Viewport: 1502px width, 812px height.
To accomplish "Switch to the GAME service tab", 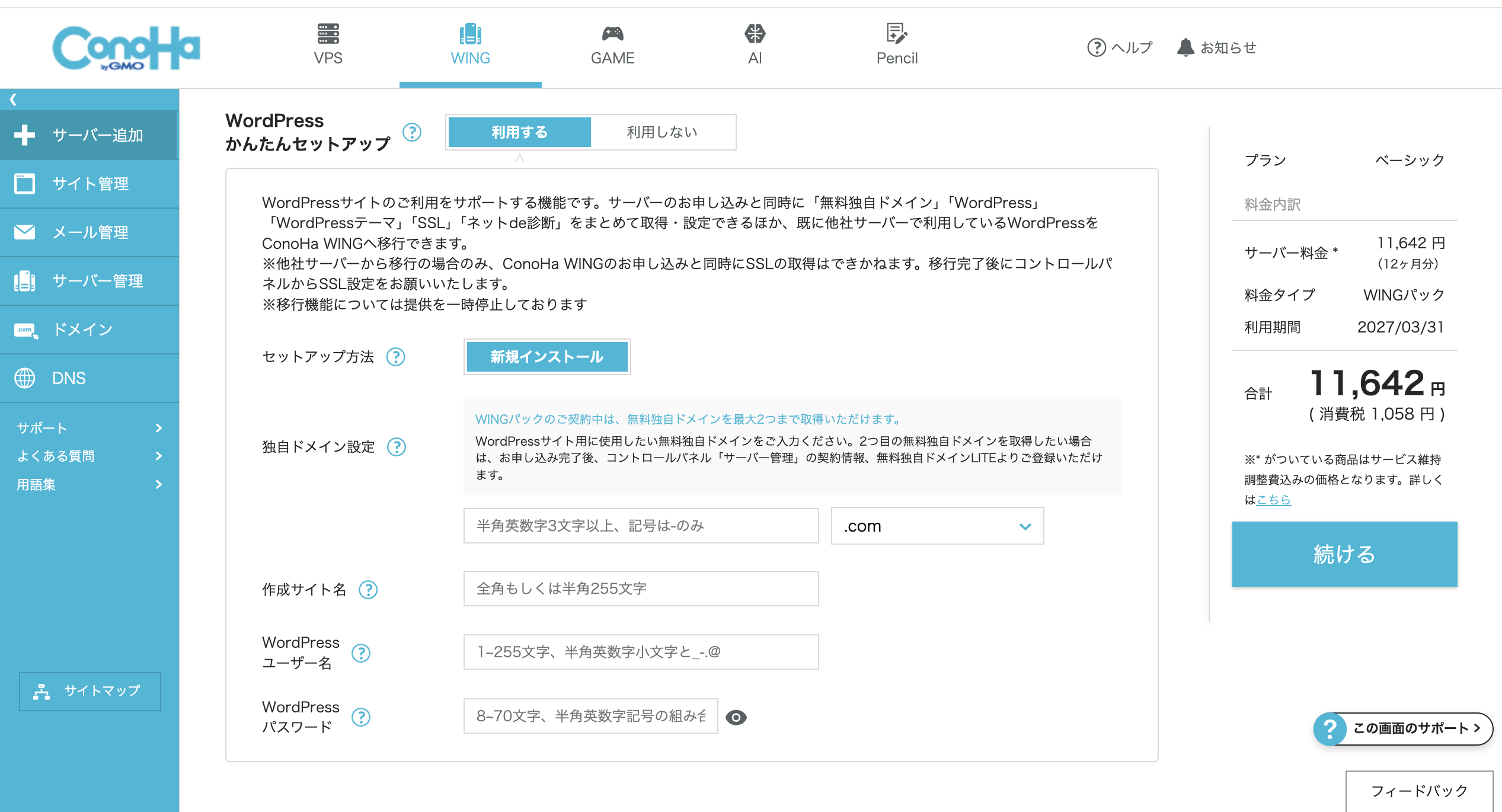I will click(x=612, y=44).
